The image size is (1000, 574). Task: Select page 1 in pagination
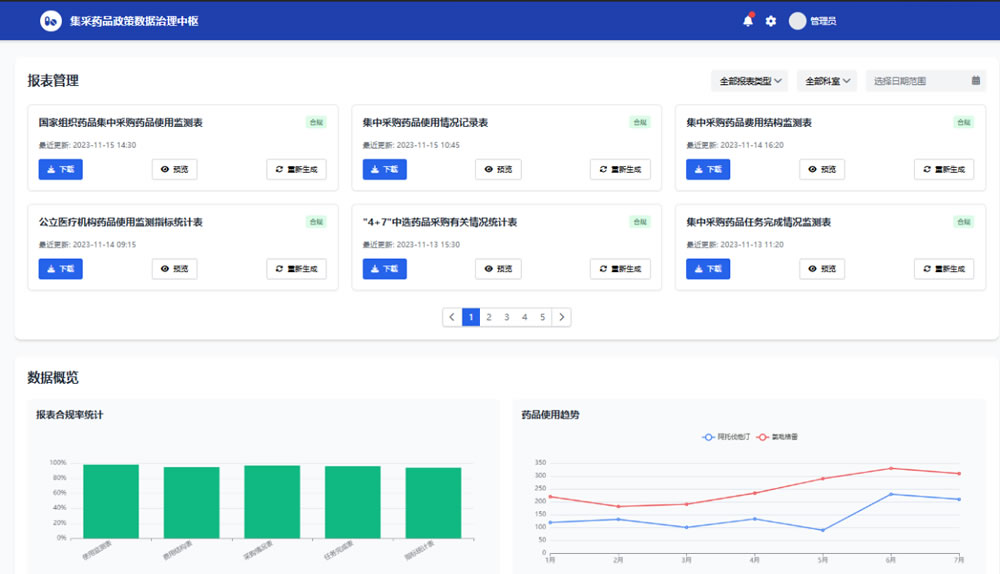coord(471,317)
